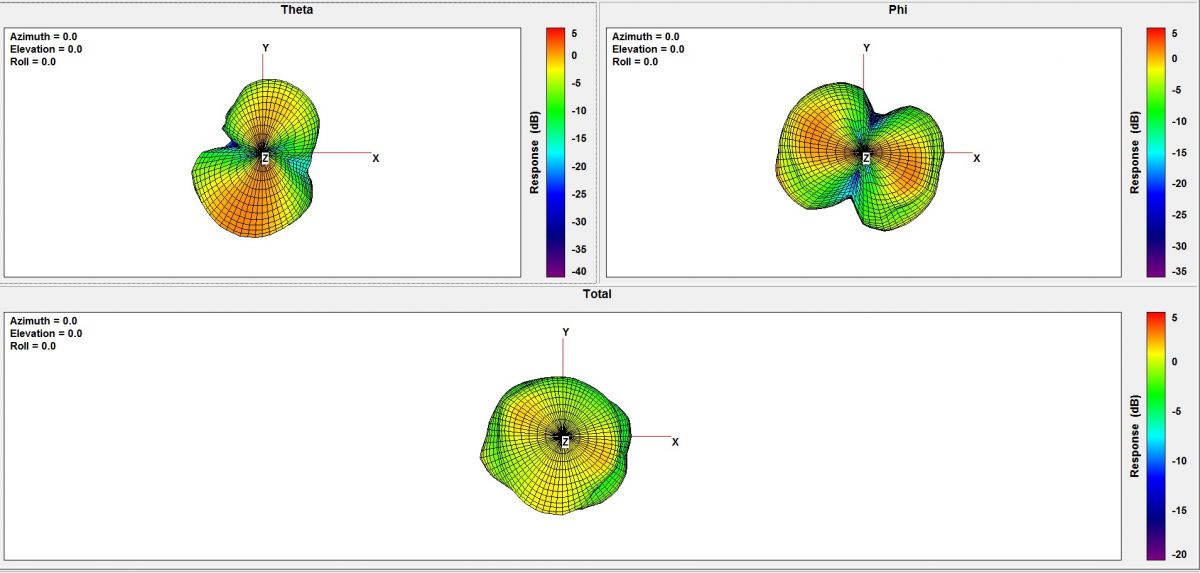Click the X axis label in Theta plot

(376, 158)
